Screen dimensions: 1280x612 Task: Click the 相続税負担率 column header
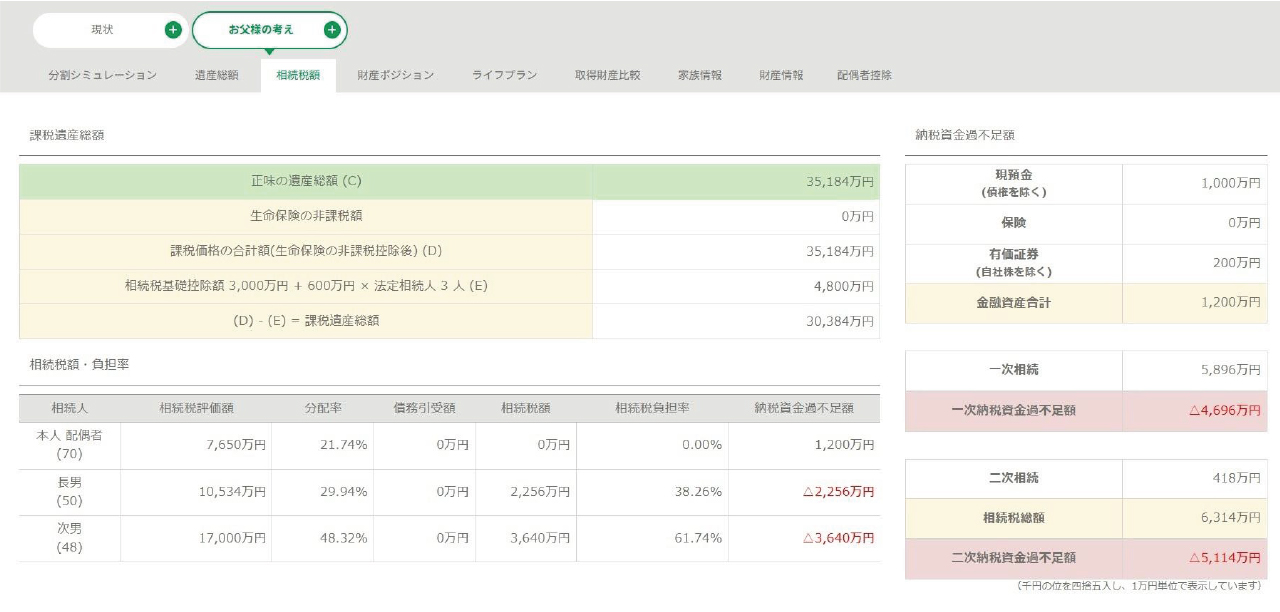coord(652,408)
